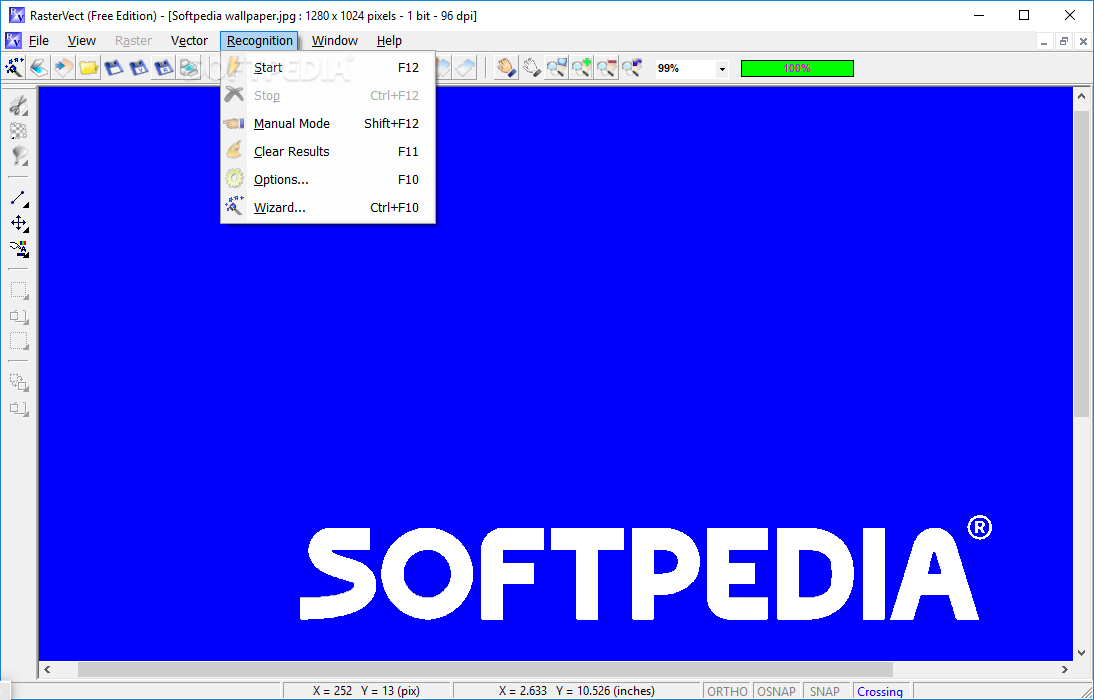Close the inner document window
This screenshot has width=1094, height=700.
click(x=1083, y=41)
